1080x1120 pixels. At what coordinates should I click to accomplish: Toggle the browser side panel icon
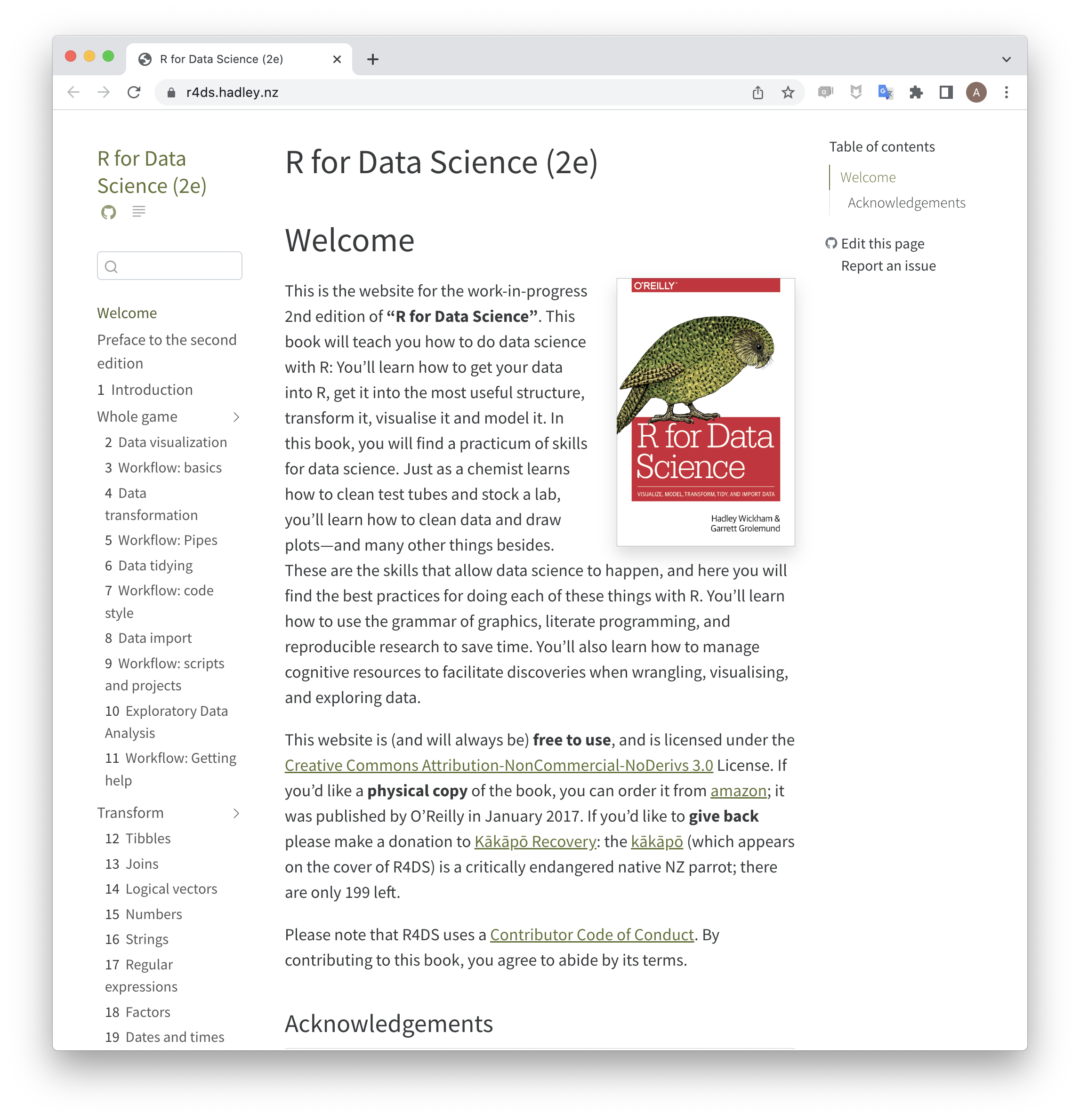click(x=946, y=93)
